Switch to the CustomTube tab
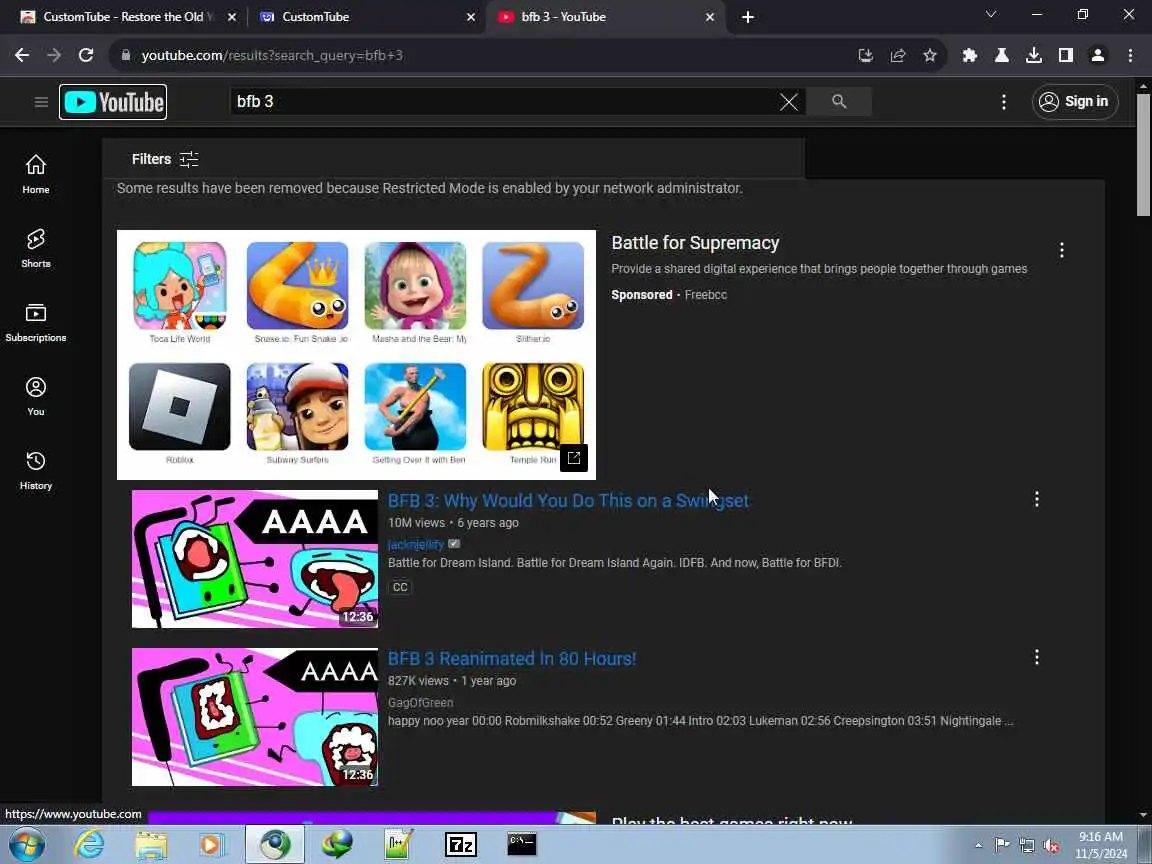Image resolution: width=1152 pixels, height=864 pixels. coord(365,16)
